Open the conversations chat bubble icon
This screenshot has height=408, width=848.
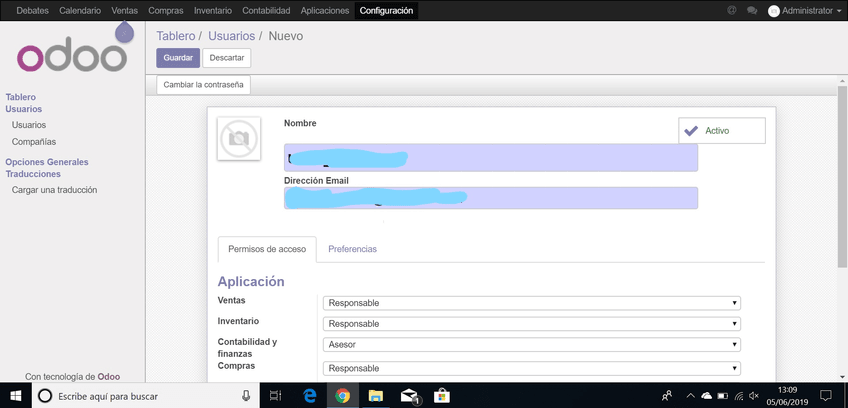(752, 10)
